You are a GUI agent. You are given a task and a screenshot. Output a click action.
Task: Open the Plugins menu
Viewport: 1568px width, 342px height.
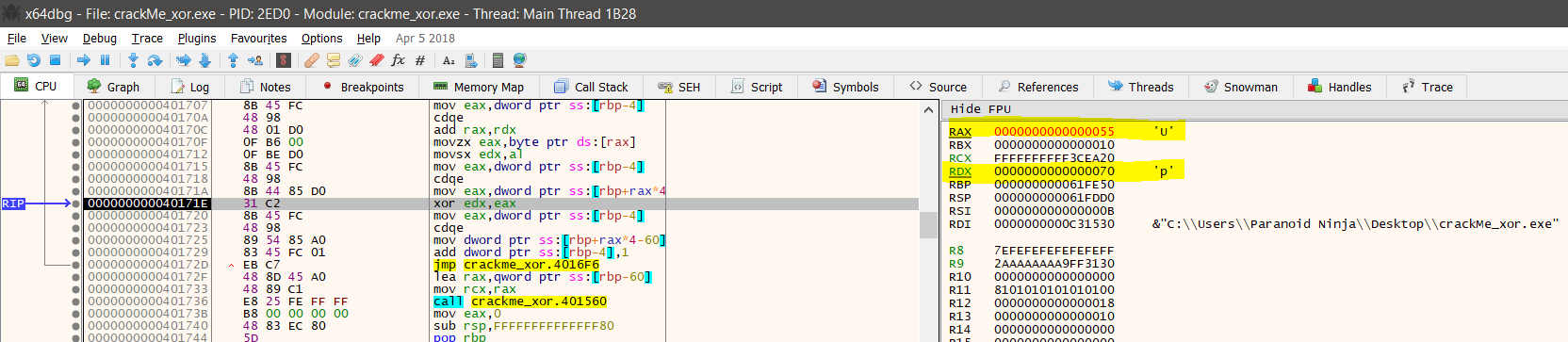click(x=197, y=38)
